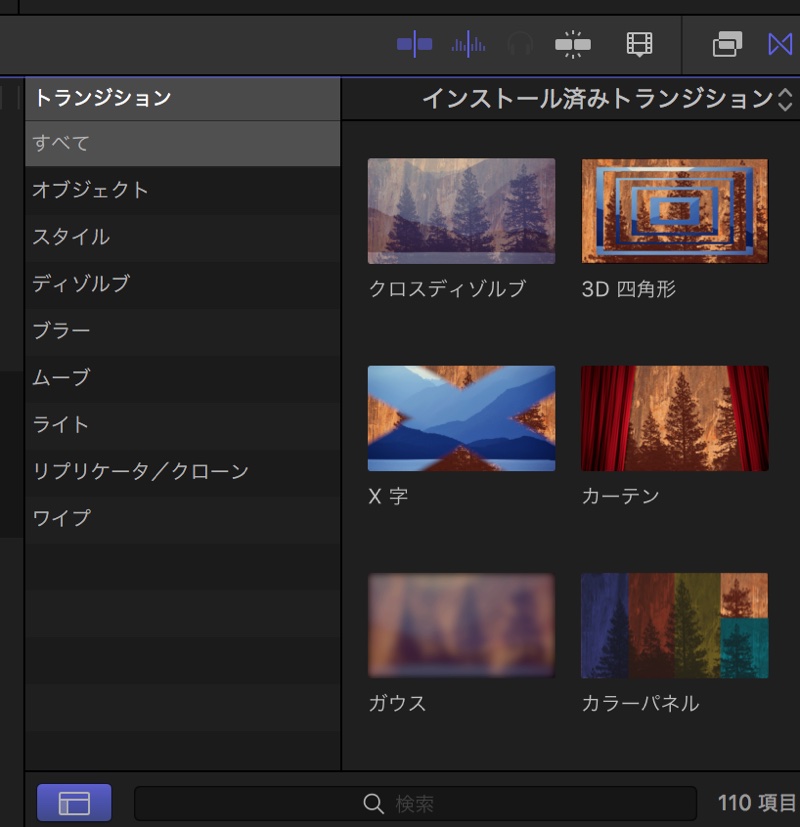Select the 3D 四角形 transition thumbnail
Screen dimensions: 800x827
click(x=675, y=211)
